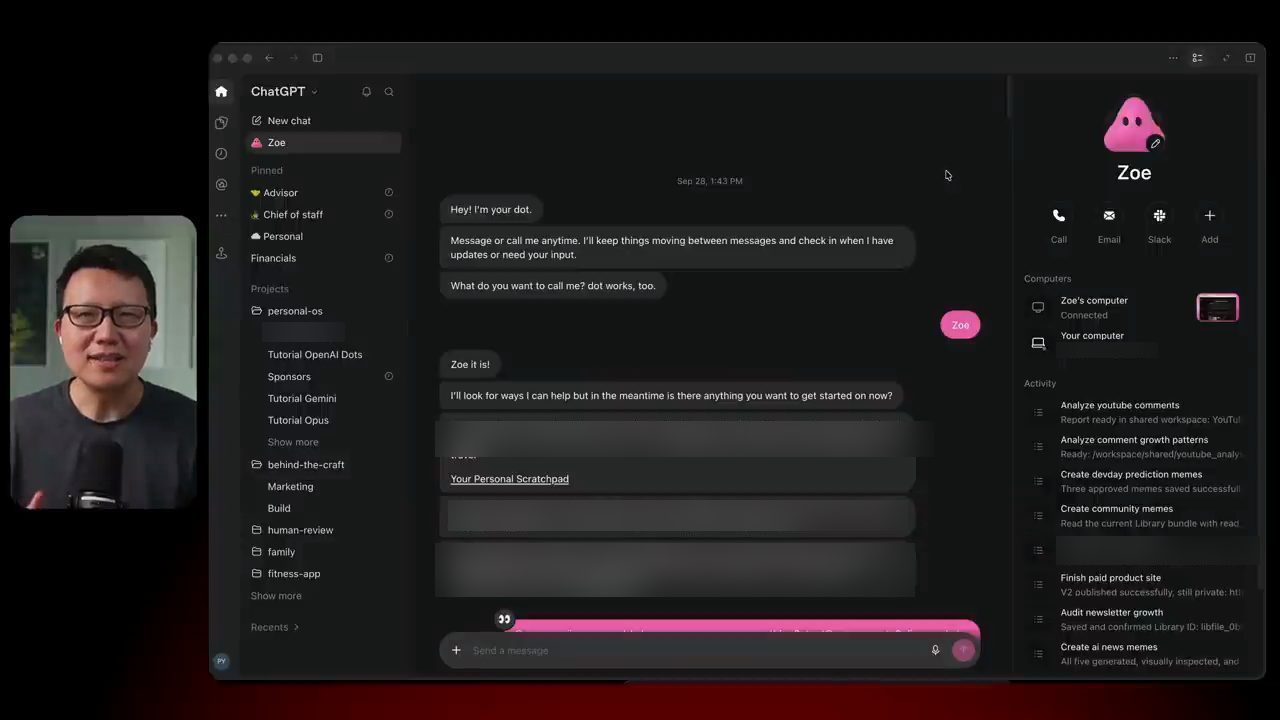1280x720 pixels.
Task: Click the more options dots in left rail
Action: [x=221, y=215]
